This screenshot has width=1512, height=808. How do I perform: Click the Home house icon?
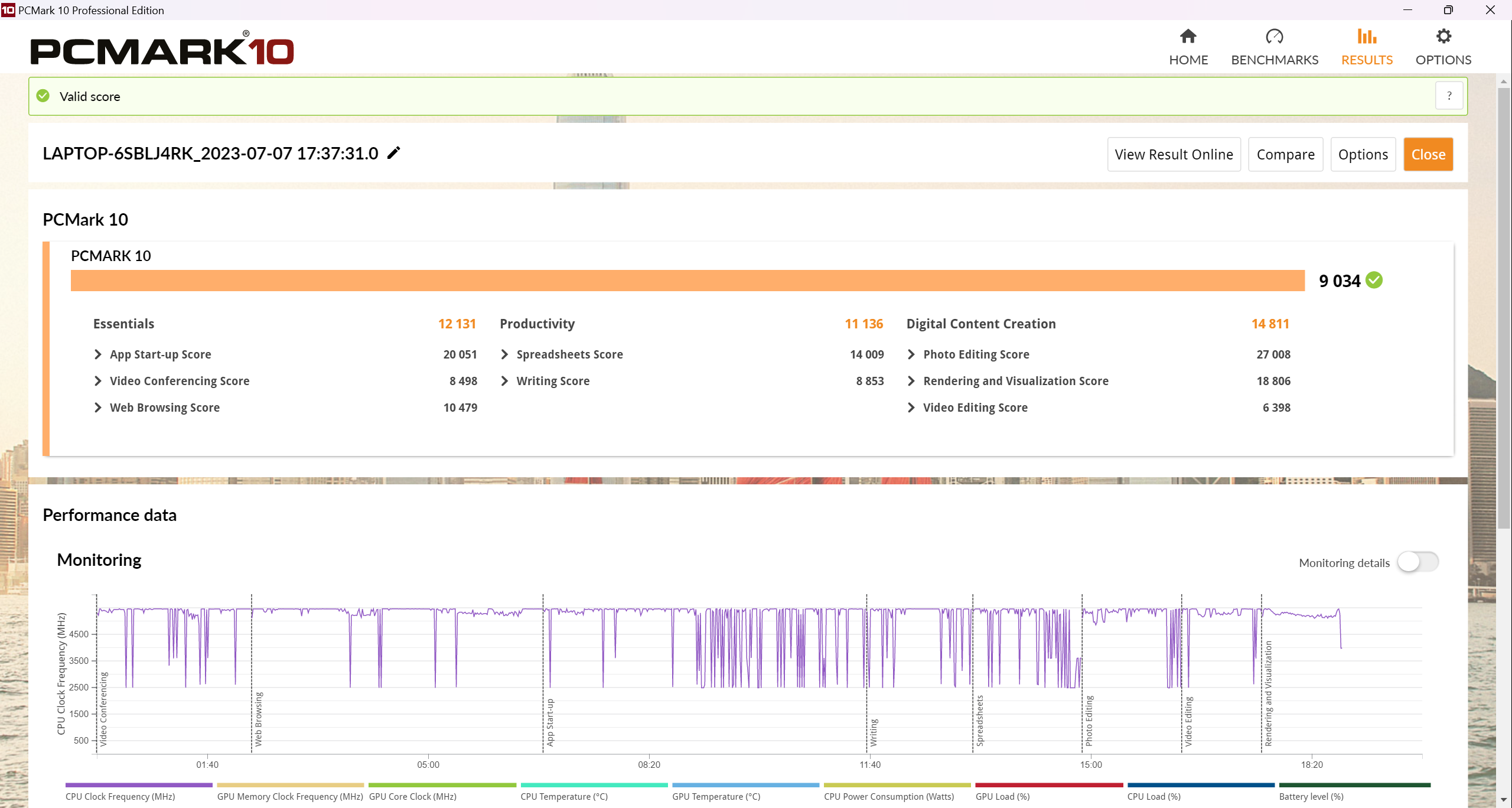click(x=1188, y=37)
